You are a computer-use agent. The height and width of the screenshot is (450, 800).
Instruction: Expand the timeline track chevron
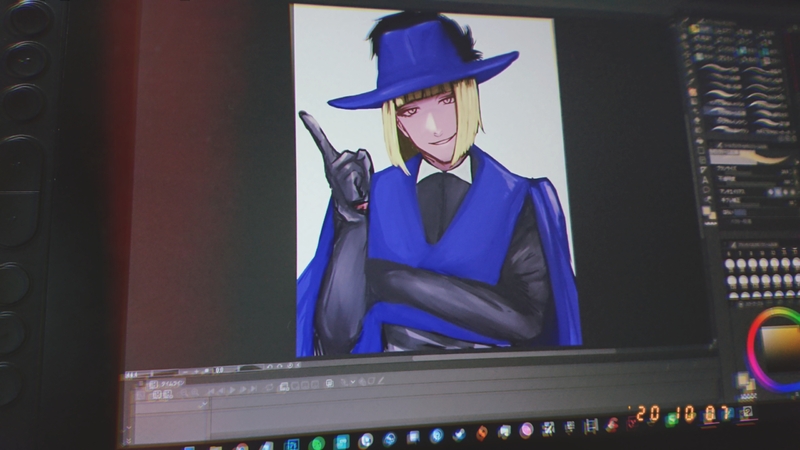coord(204,404)
